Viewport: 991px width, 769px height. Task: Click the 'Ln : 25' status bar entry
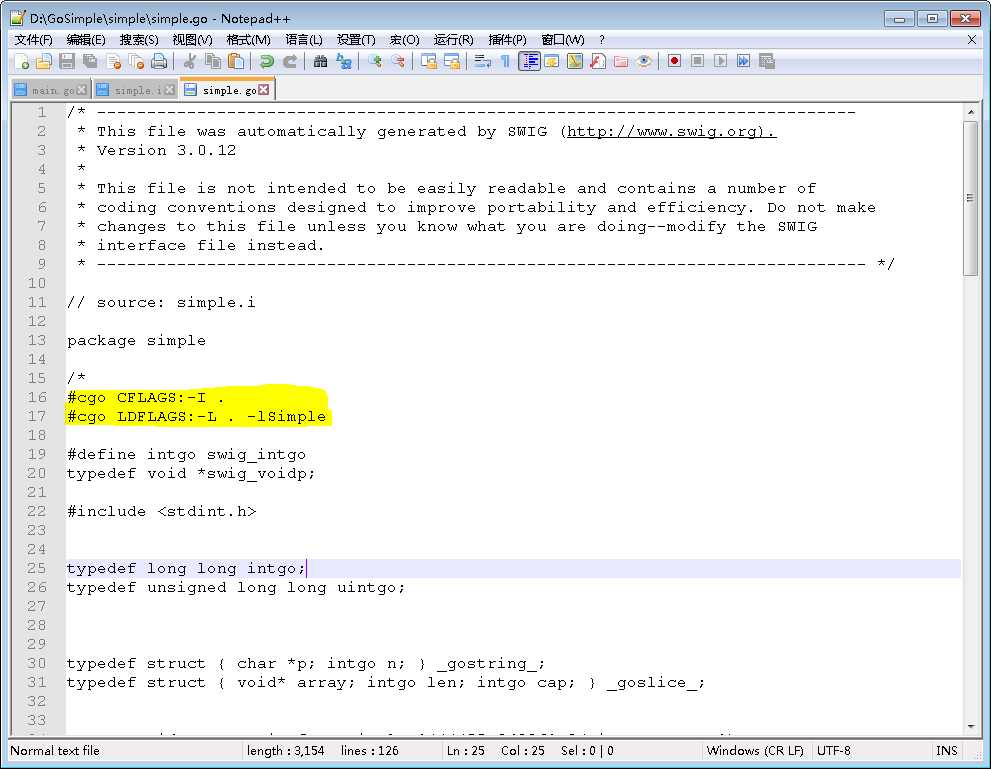[466, 751]
